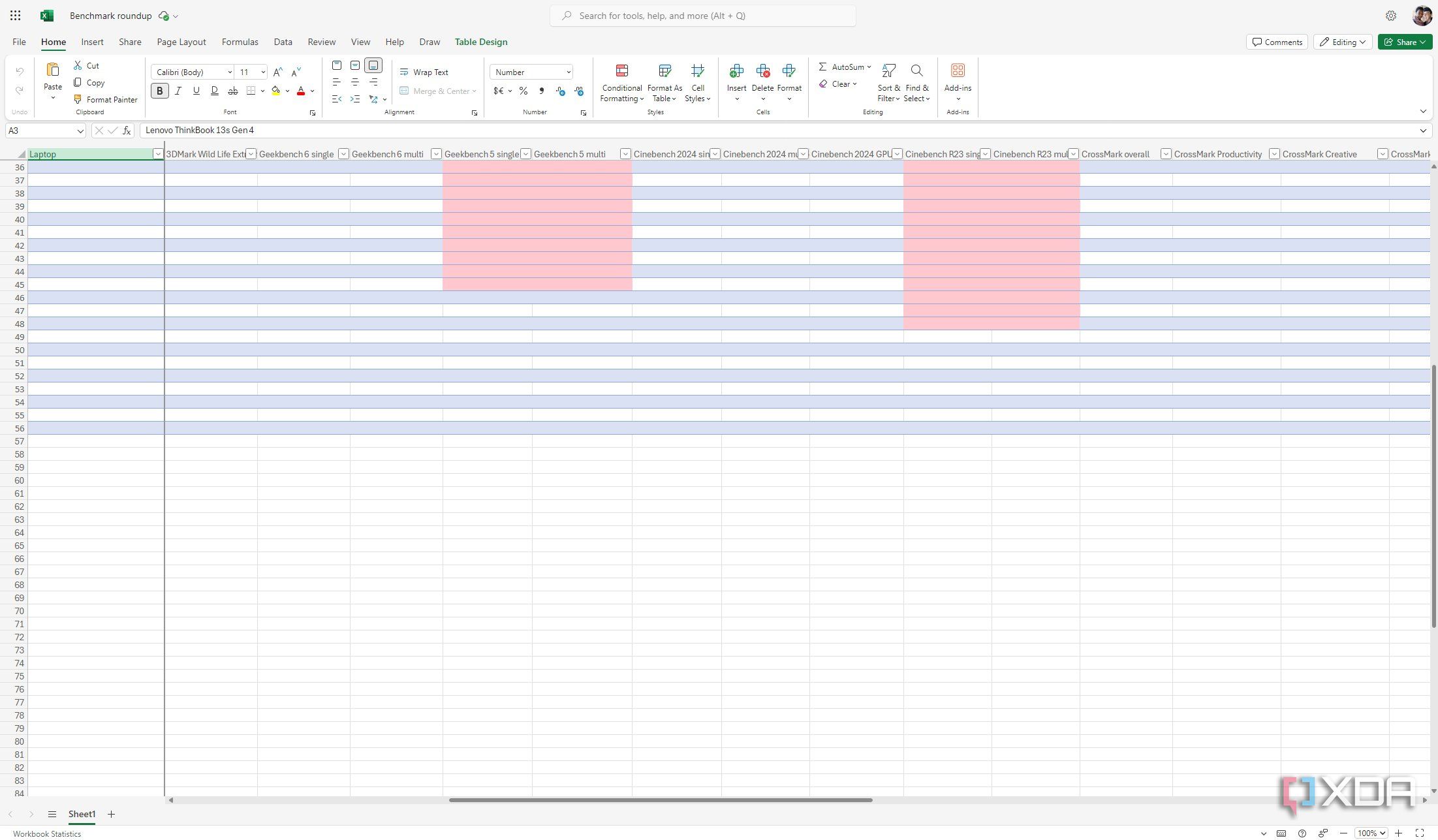Decrease the cell indent

coord(337,99)
